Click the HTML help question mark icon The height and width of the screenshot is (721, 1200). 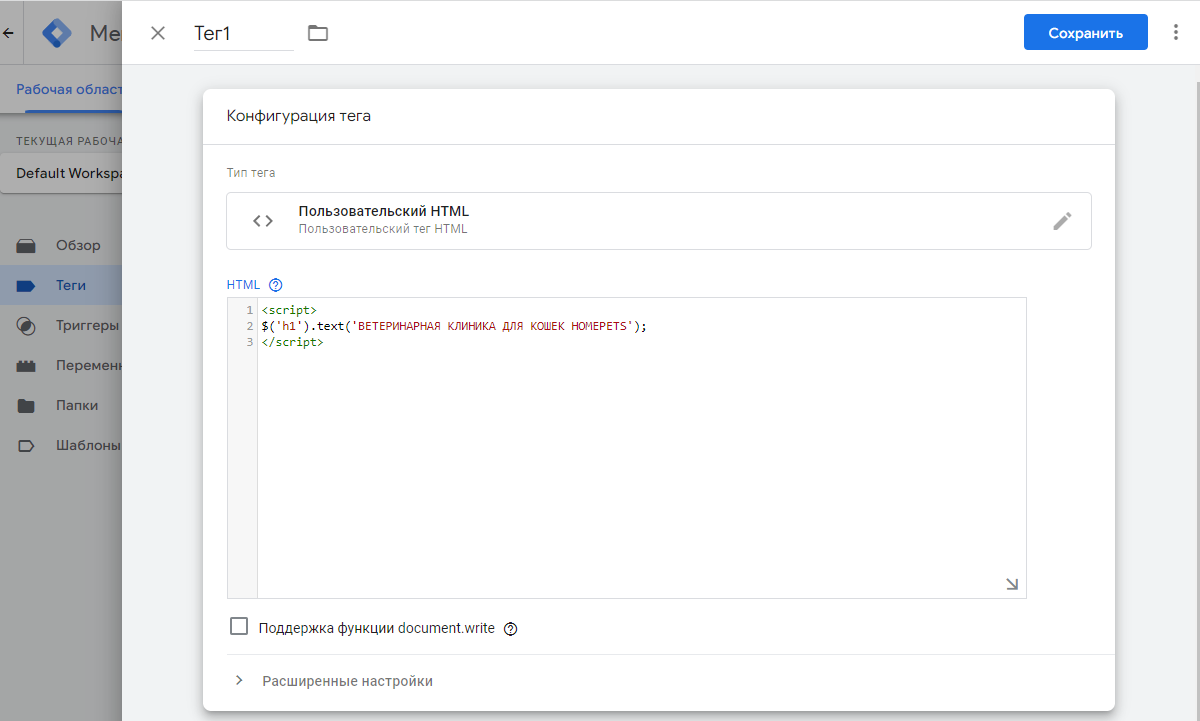tap(276, 285)
